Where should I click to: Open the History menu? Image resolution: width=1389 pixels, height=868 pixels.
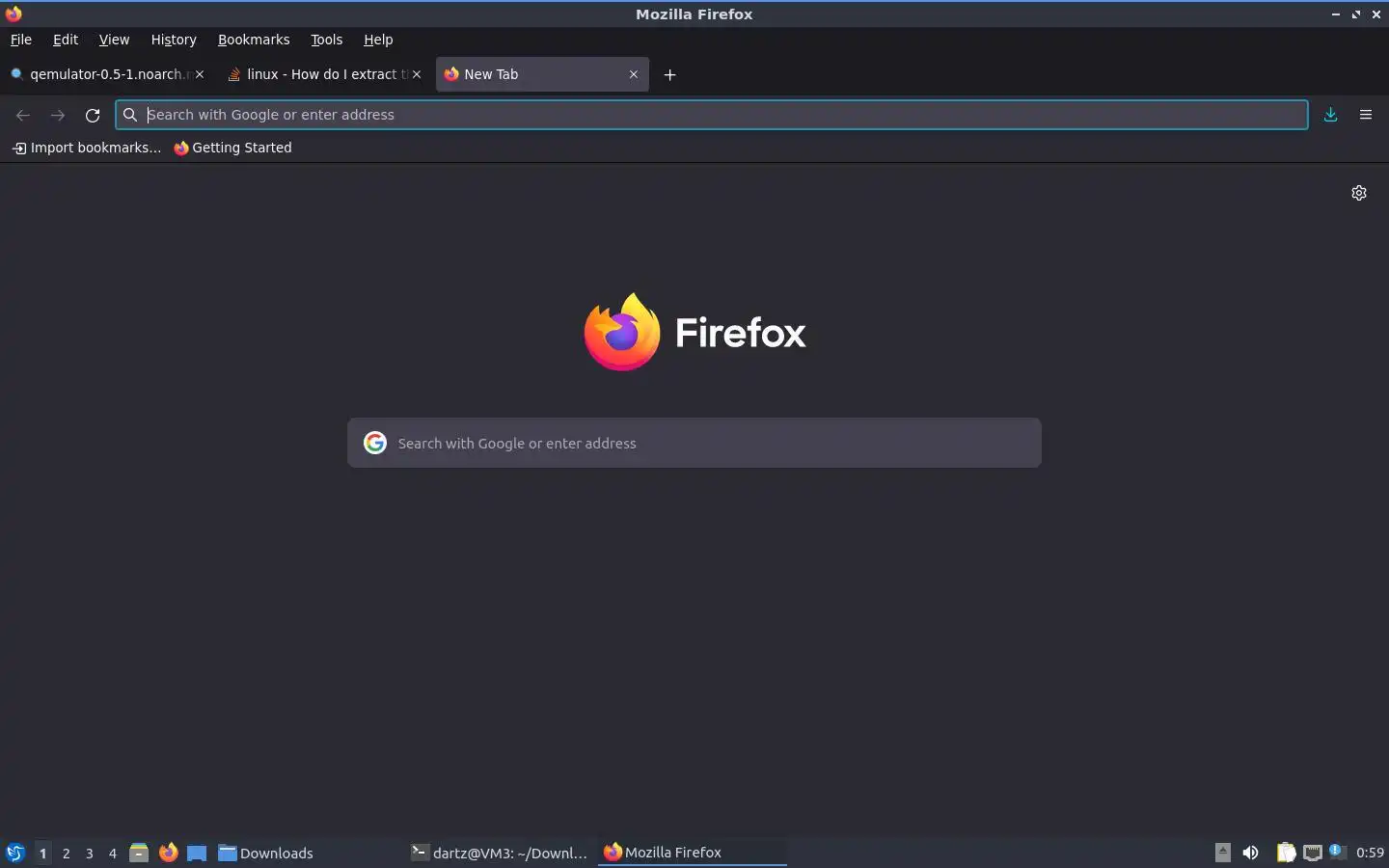[174, 40]
